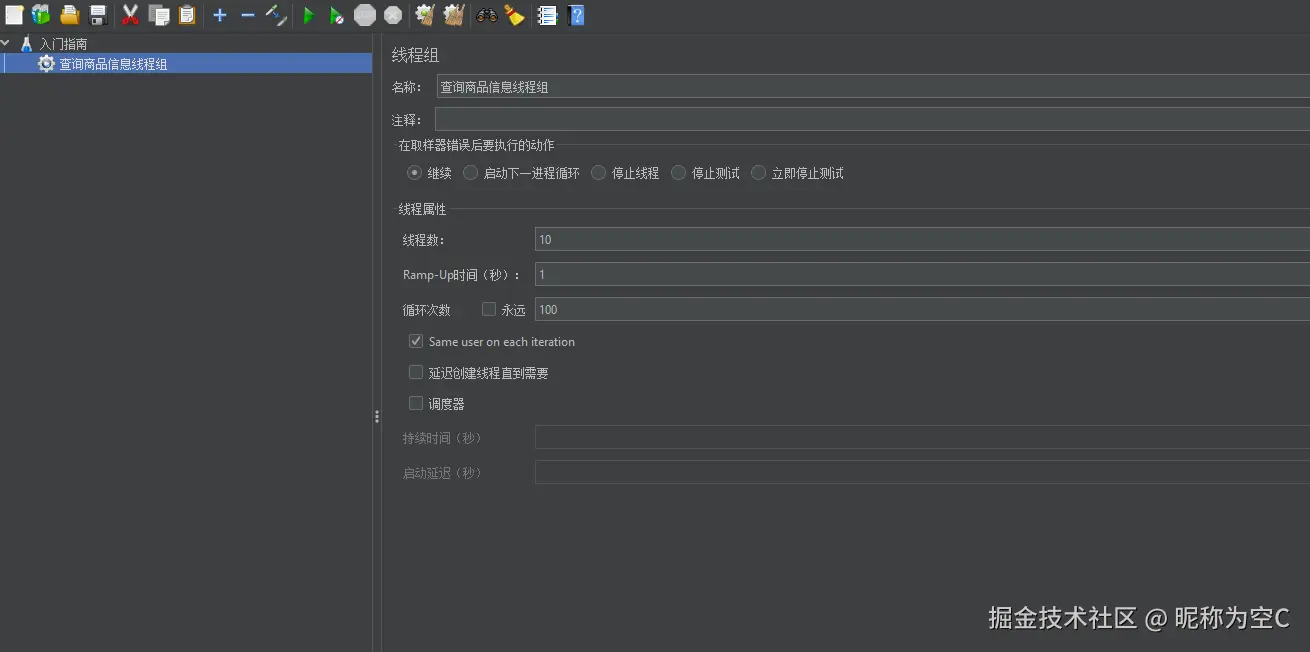1310x652 pixels.
Task: Click the 持续时间（秒） input field
Action: click(922, 437)
